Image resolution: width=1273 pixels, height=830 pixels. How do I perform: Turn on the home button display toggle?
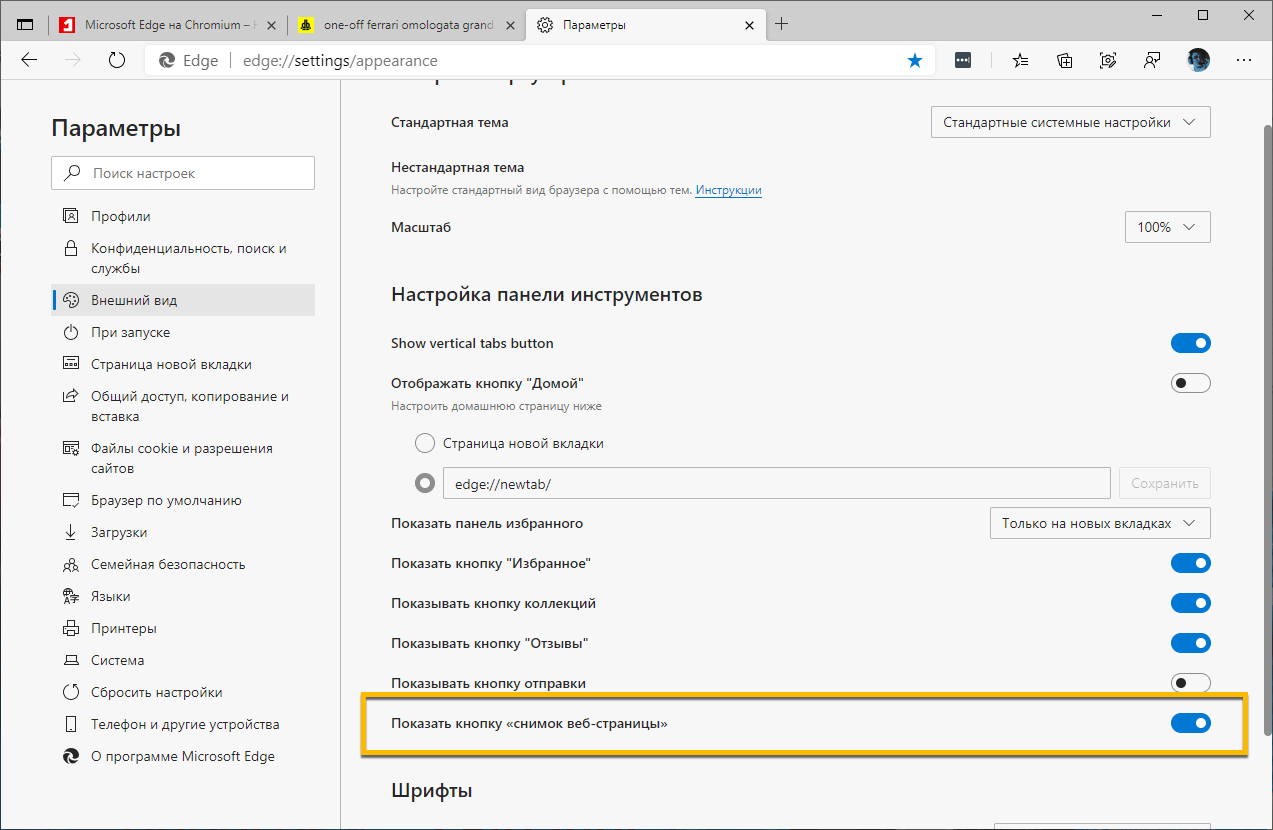click(x=1190, y=382)
